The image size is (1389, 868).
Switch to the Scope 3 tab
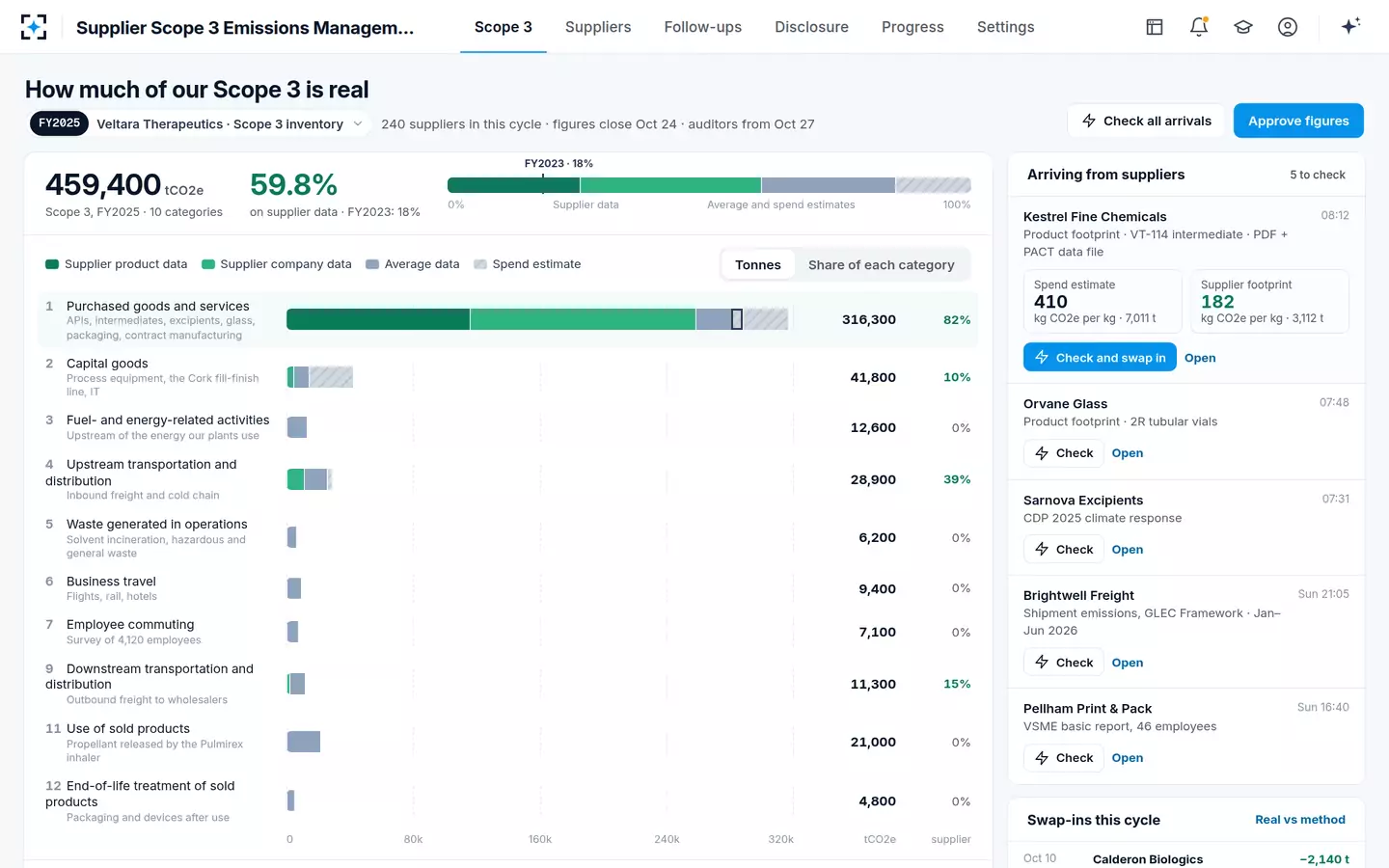click(504, 27)
